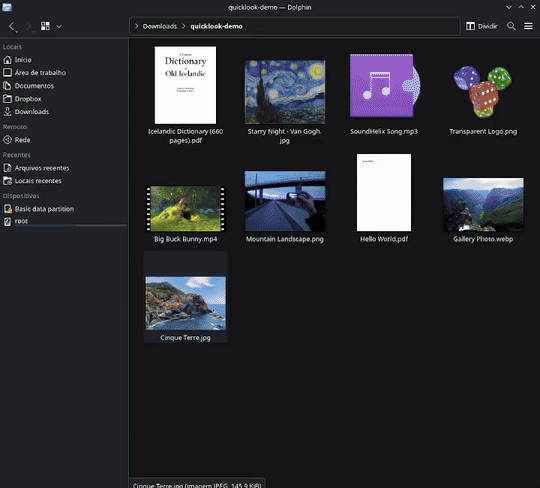540x488 pixels.
Task: Navigate to Downloads in the breadcrumb
Action: pos(159,26)
